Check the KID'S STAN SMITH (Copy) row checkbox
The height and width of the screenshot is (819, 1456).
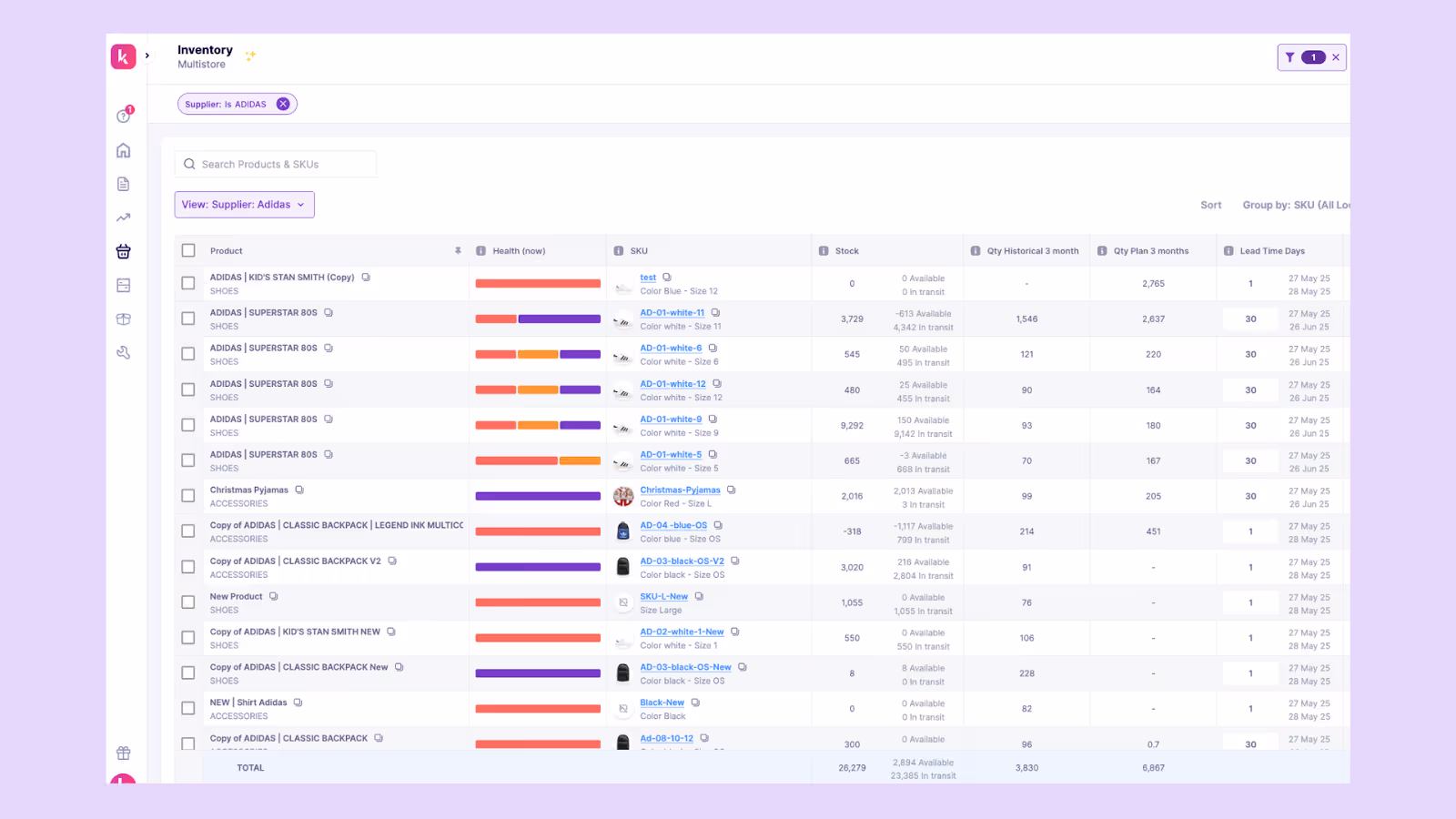[188, 283]
